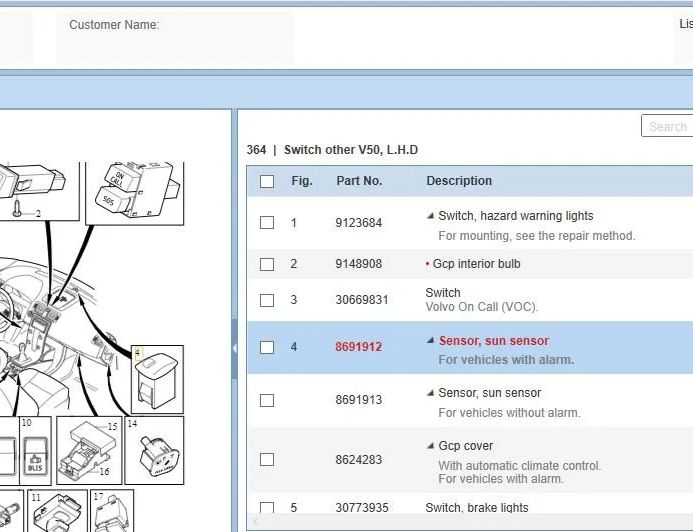The height and width of the screenshot is (532, 693).
Task: Click the BLIS switch figure 10
Action: coord(34,452)
